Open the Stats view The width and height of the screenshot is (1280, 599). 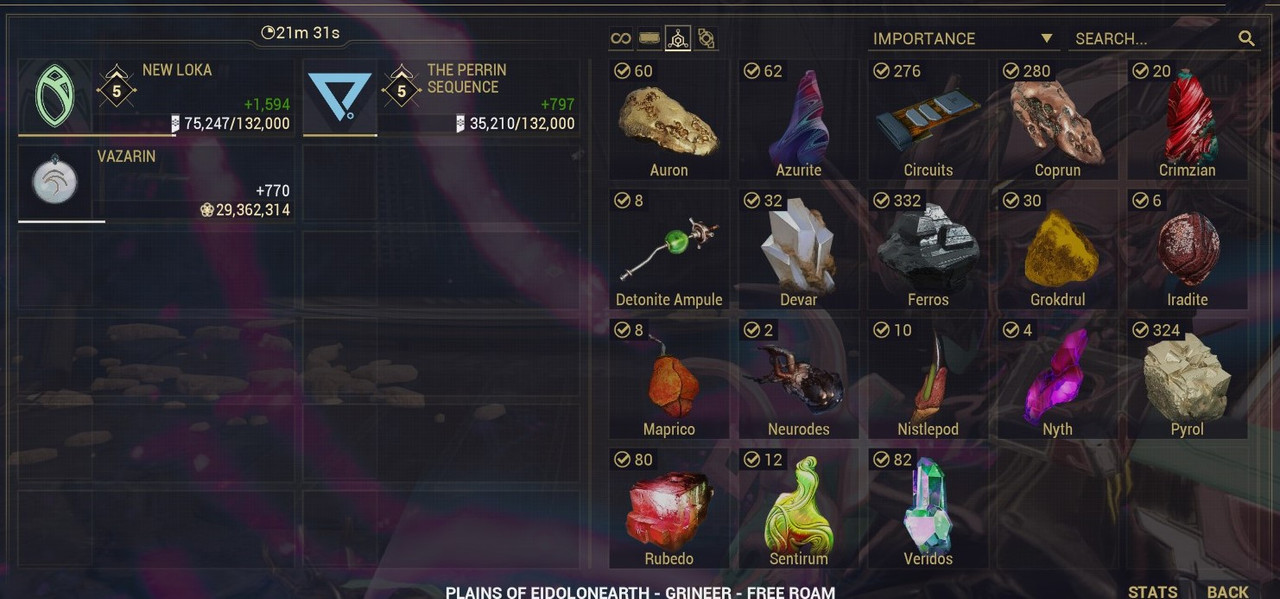pos(1152,591)
